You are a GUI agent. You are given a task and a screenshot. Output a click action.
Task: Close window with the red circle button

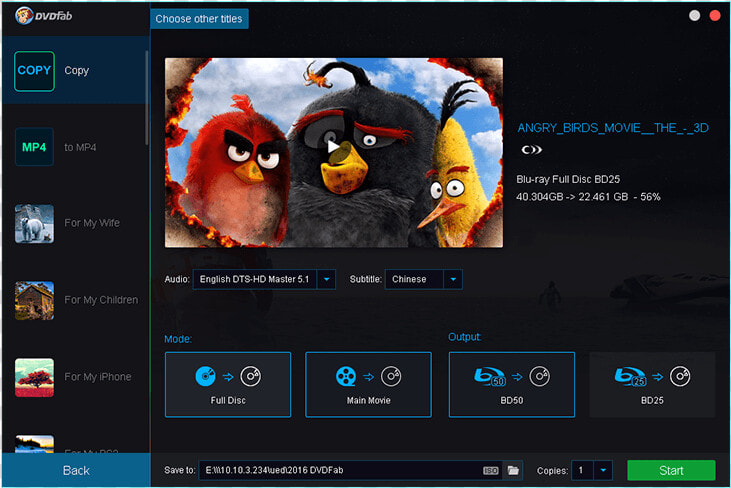pyautogui.click(x=715, y=15)
